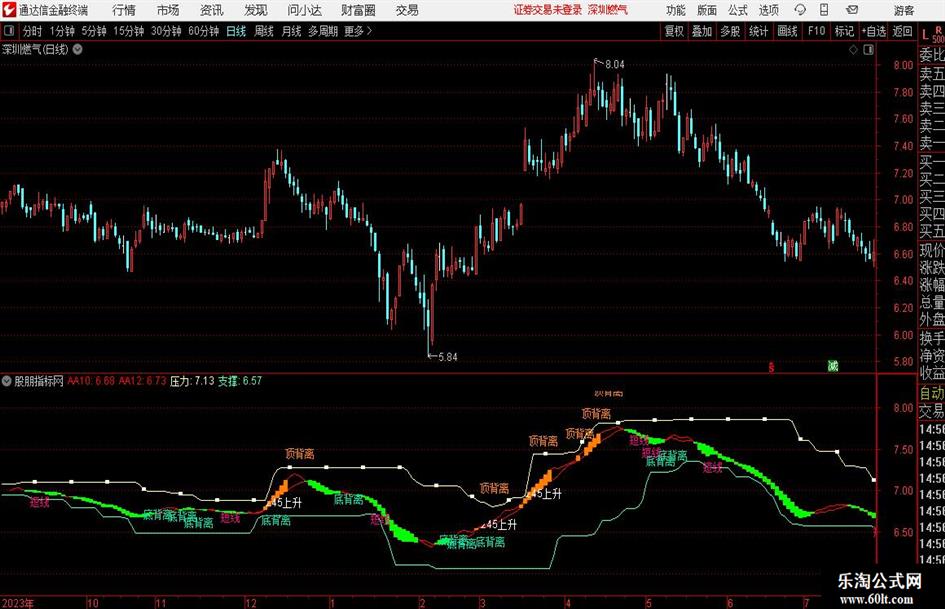The image size is (945, 609).
Task: Click the 复权 toolbar button
Action: click(x=674, y=31)
